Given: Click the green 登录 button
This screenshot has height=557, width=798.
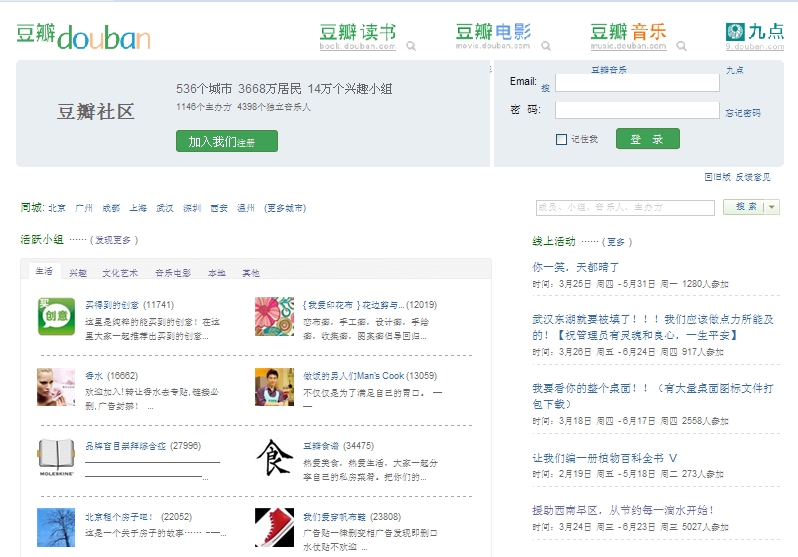Looking at the screenshot, I should click(x=648, y=138).
